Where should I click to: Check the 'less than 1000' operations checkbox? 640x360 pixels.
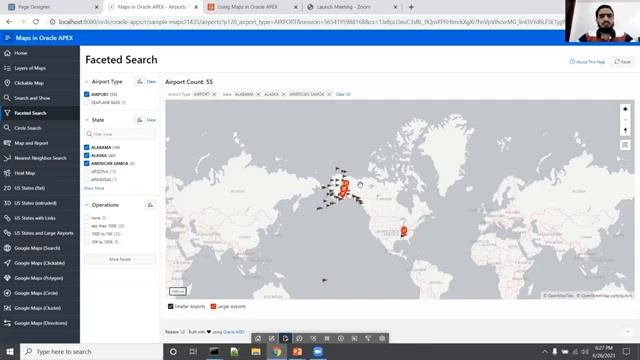coord(87,226)
